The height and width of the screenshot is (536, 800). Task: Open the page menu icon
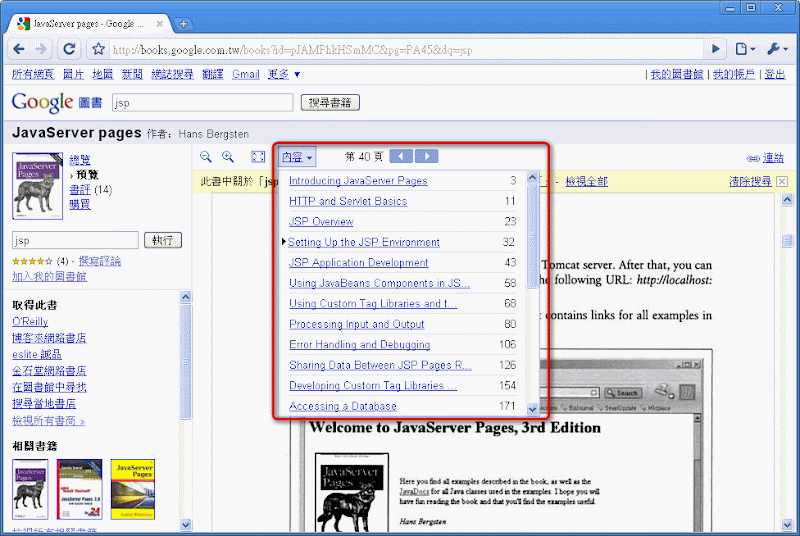click(745, 49)
